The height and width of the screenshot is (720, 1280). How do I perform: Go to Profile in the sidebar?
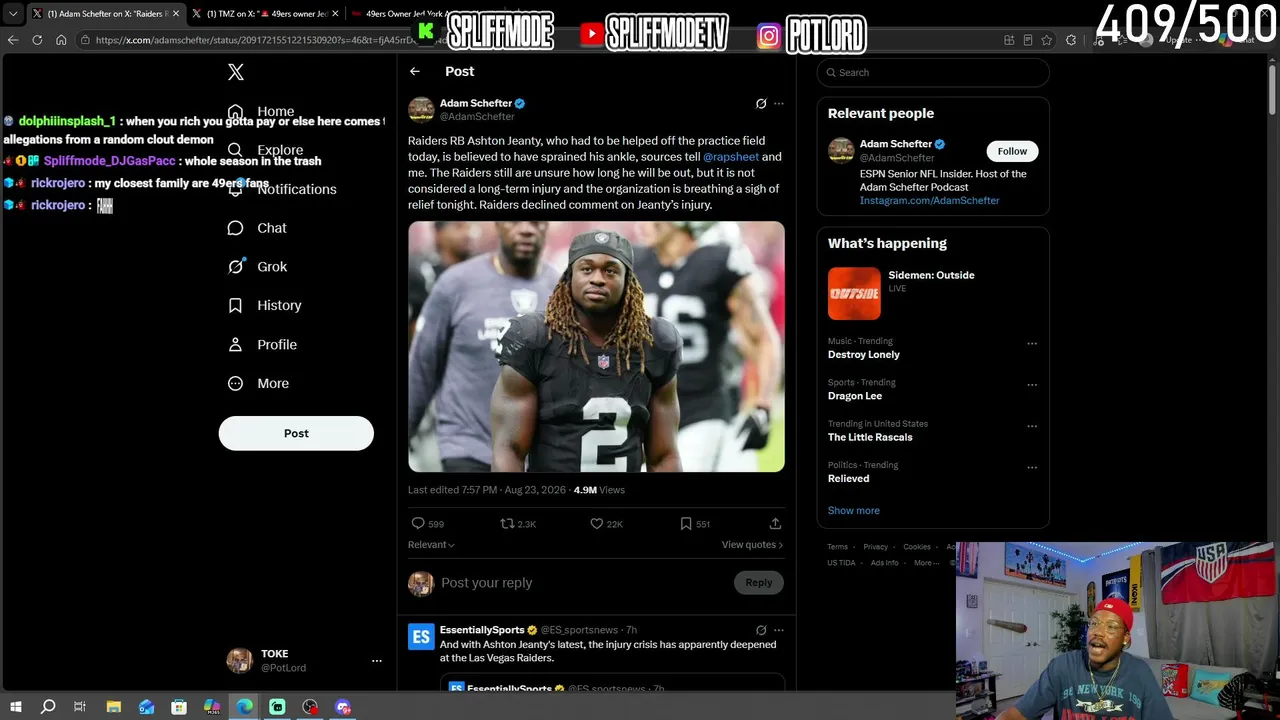262,344
